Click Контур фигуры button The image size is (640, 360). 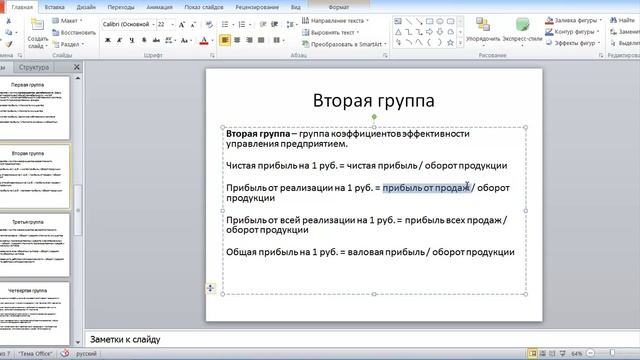(x=572, y=32)
